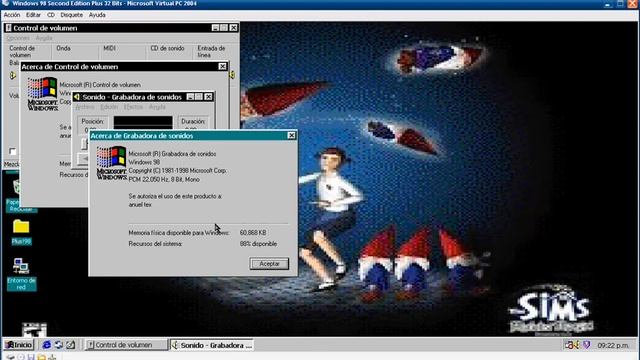Minimize the Sonido - Grabadora de sonidos window
Viewport: 640px width, 360px height.
[190, 97]
